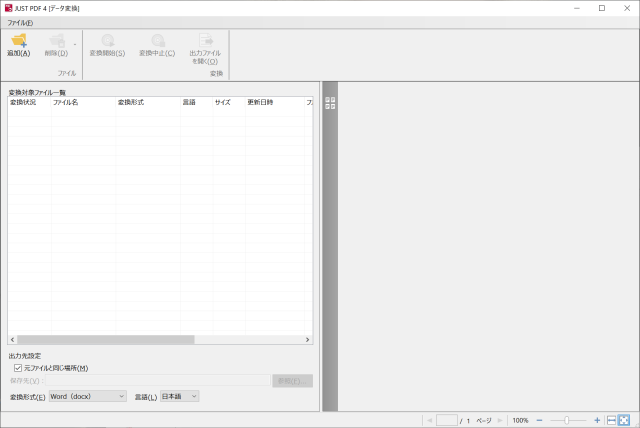The width and height of the screenshot is (640, 428).
Task: Select the fit-whole-page view icon
Action: (x=624, y=420)
